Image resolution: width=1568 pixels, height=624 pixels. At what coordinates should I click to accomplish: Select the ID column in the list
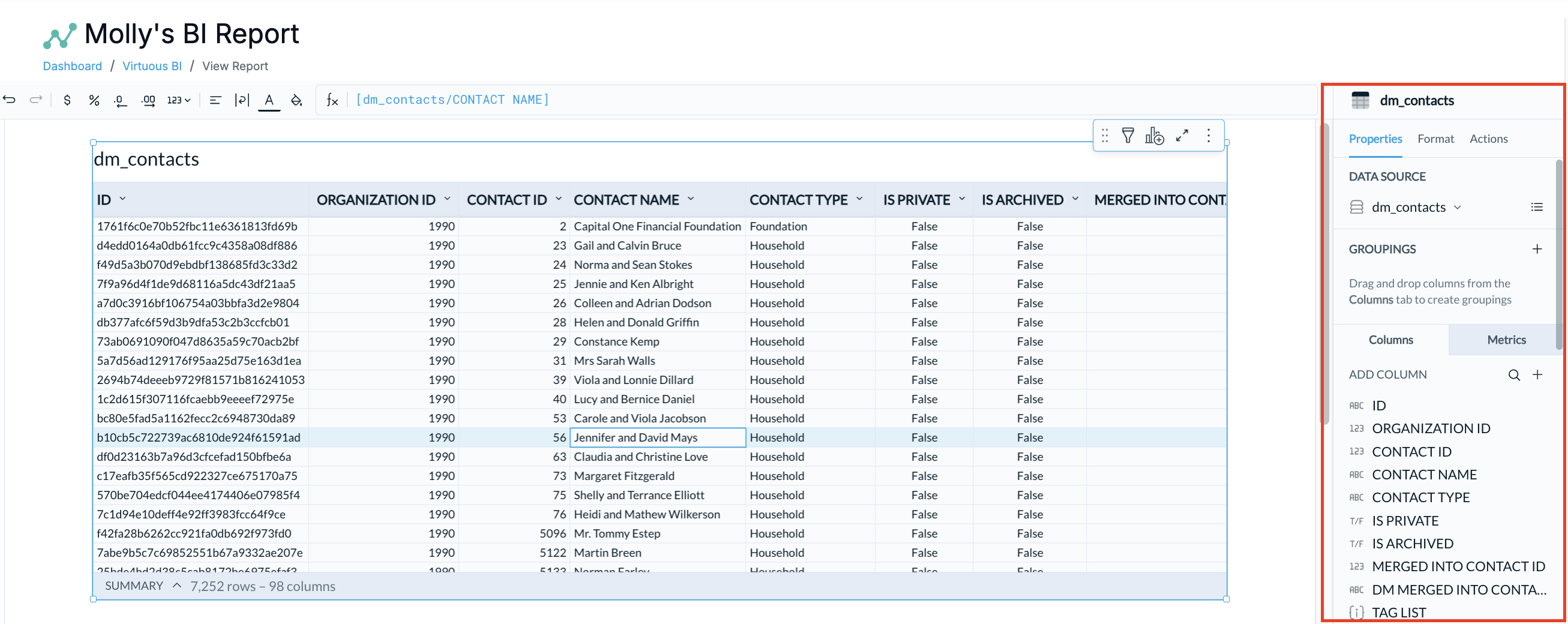click(x=1378, y=406)
